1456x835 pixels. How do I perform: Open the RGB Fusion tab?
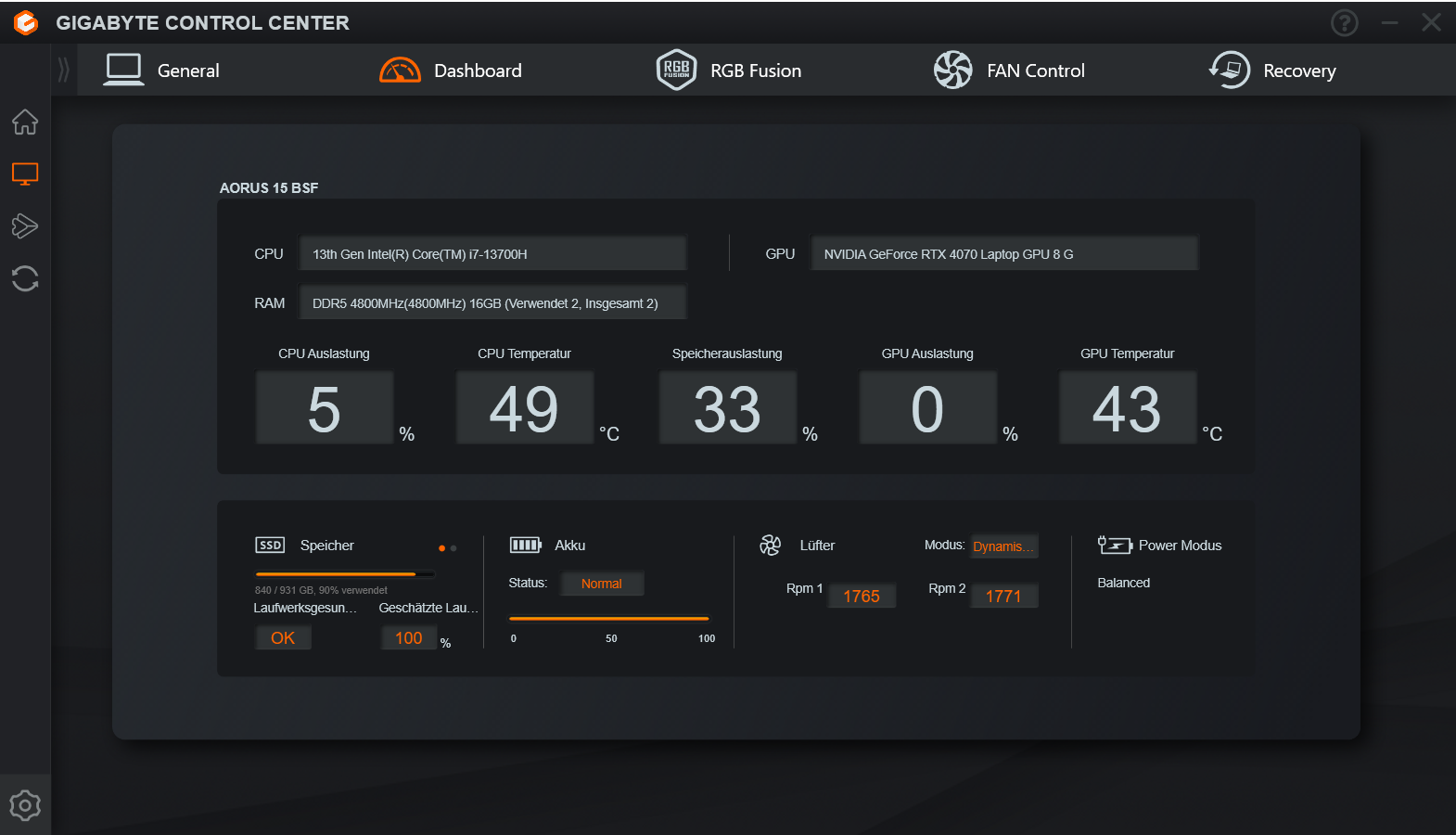(756, 71)
